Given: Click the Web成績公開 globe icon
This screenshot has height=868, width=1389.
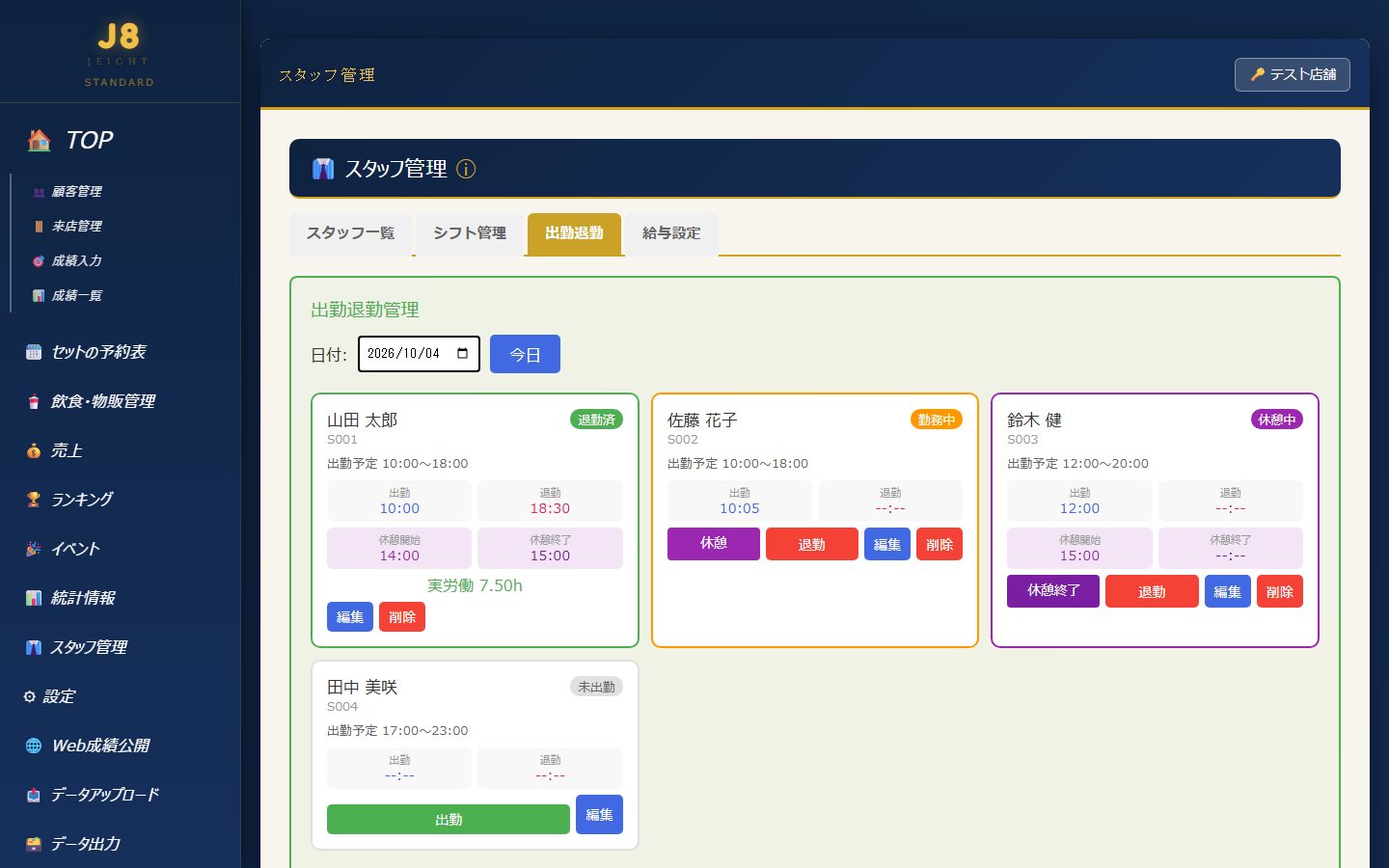Looking at the screenshot, I should 34,746.
